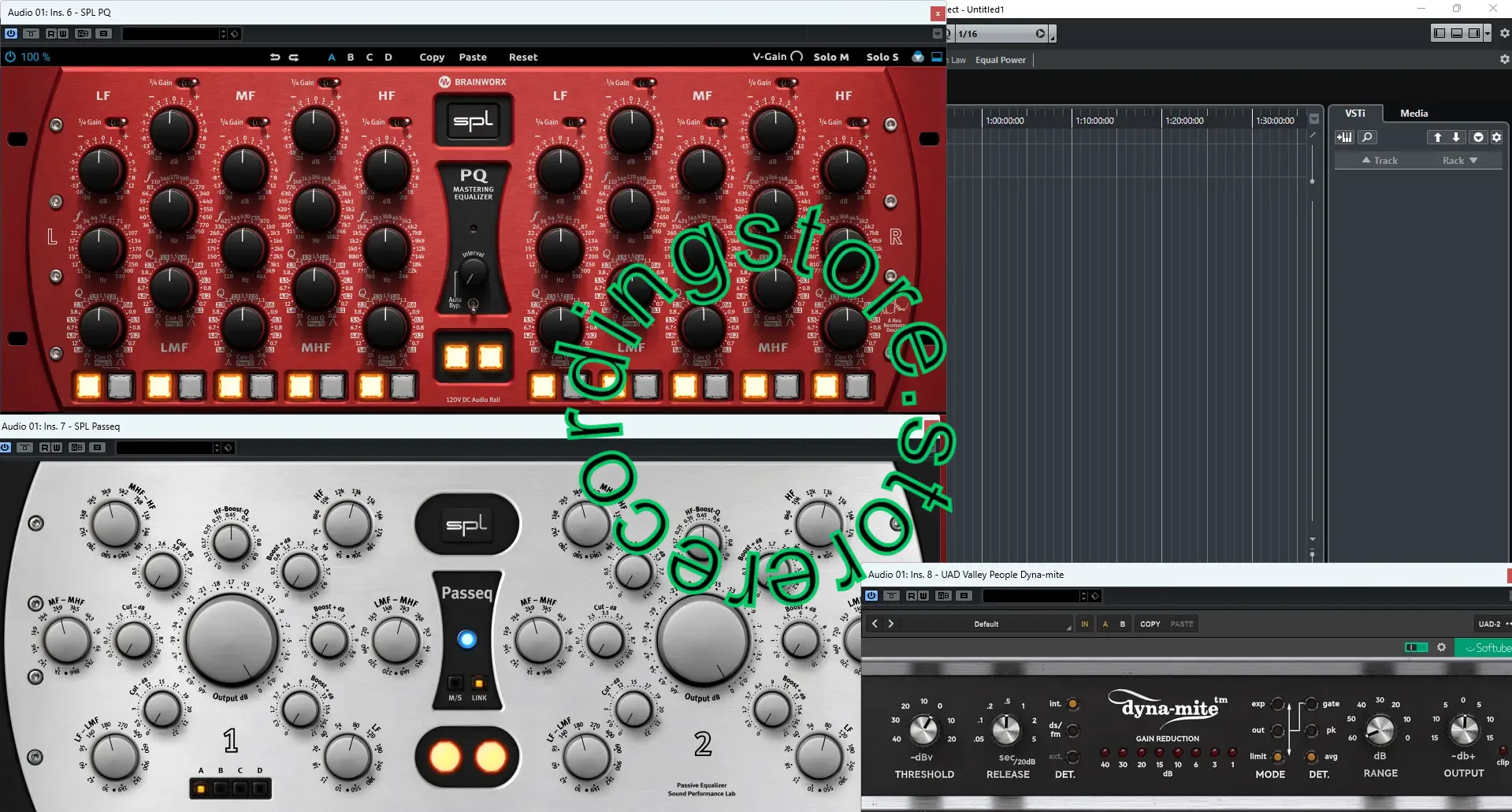Click Find Instruments magnifier in VSTi
Screen dimensions: 1512x812
(1367, 137)
